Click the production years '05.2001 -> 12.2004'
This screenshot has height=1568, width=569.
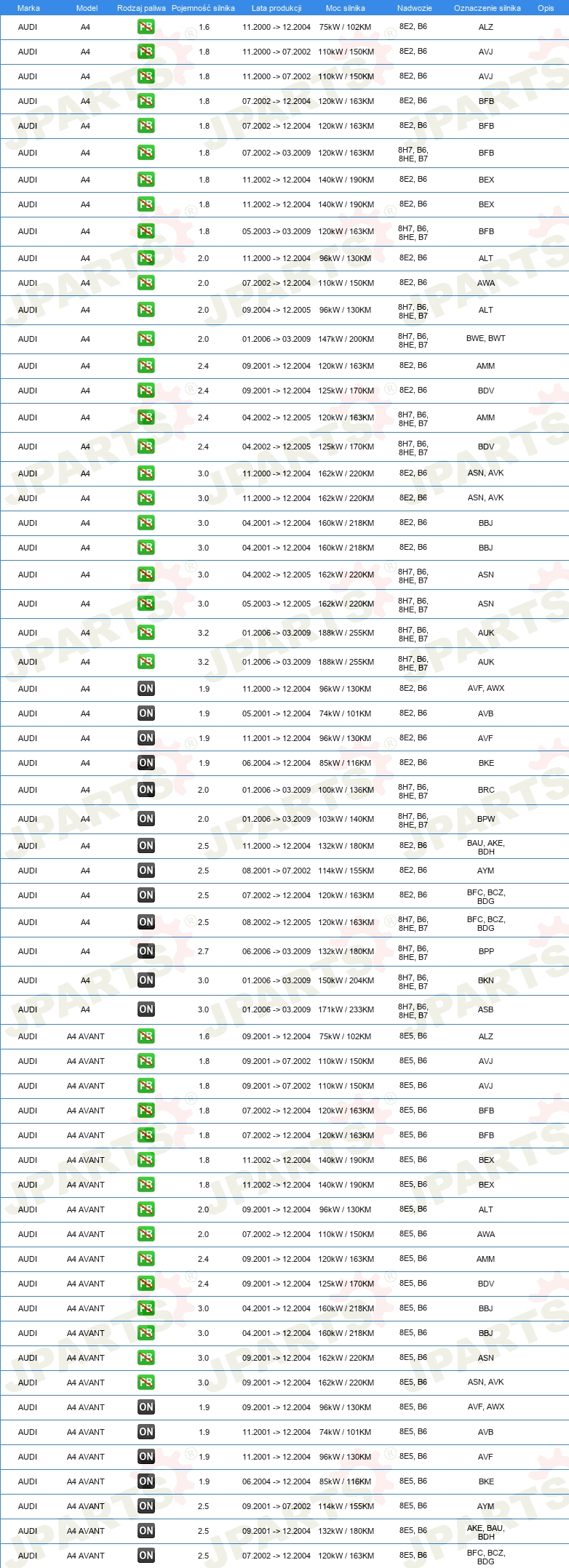276,713
